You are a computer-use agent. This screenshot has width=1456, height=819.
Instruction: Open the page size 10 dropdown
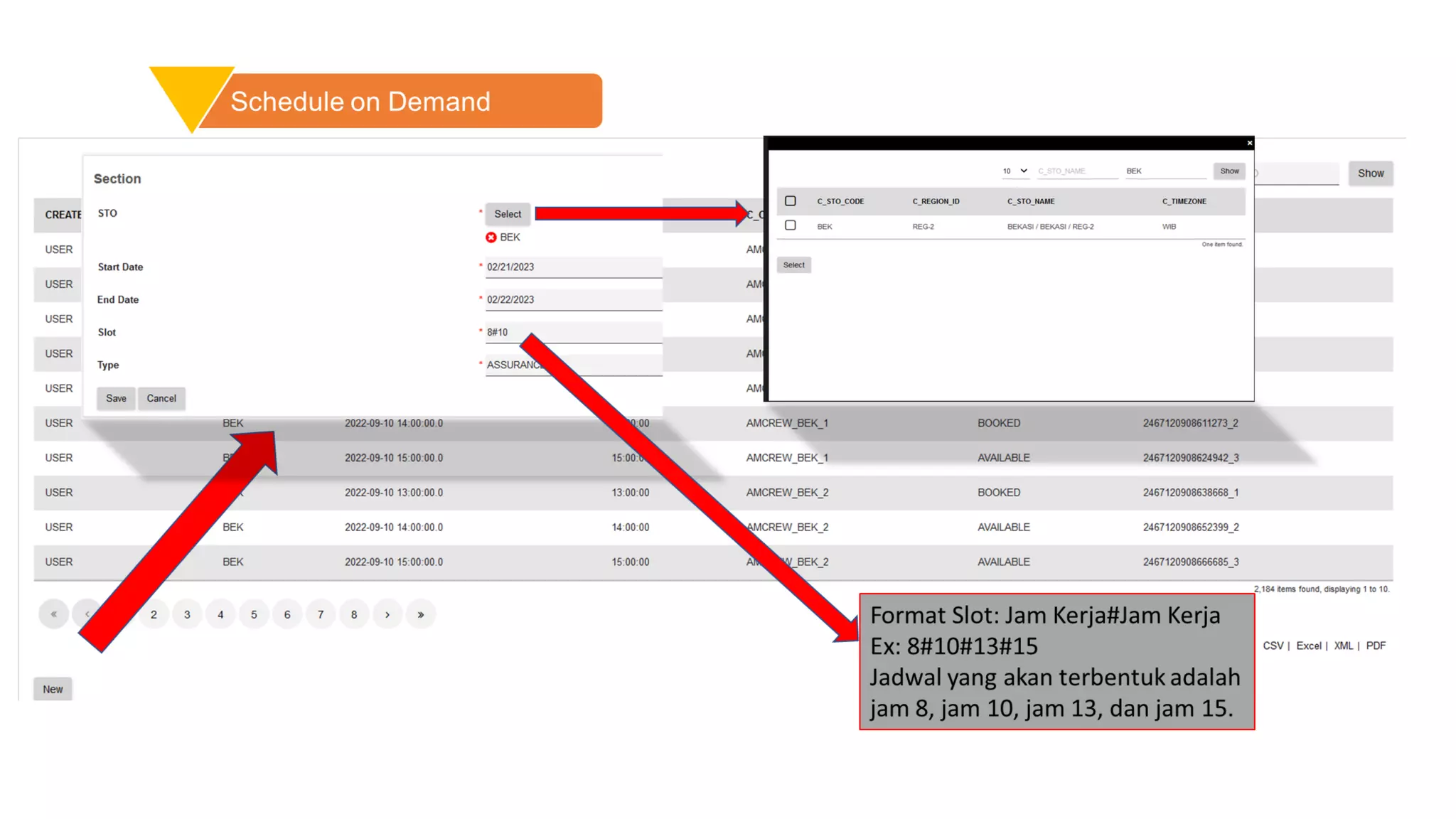[x=1015, y=171]
